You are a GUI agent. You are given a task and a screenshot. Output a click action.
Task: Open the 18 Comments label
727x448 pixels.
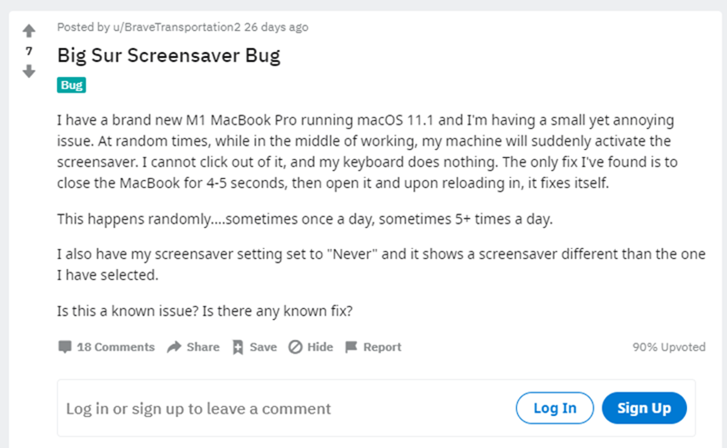[x=115, y=347]
